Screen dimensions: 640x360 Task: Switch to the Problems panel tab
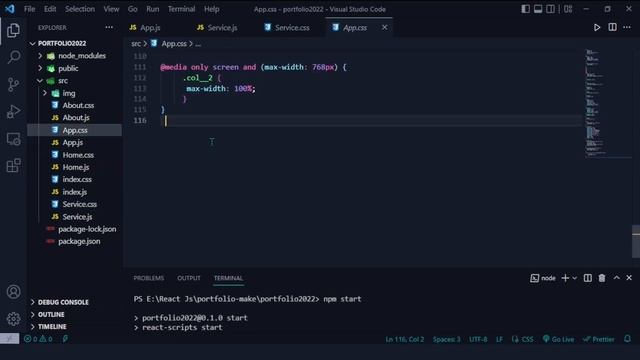click(x=149, y=278)
